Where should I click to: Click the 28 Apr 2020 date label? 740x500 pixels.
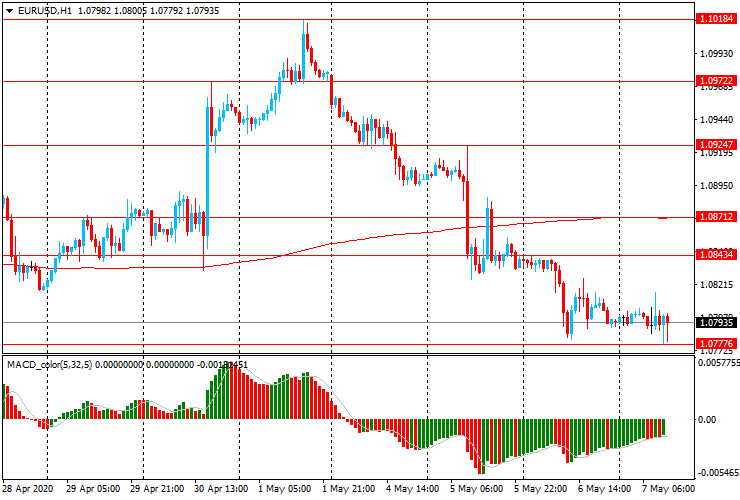click(x=28, y=488)
